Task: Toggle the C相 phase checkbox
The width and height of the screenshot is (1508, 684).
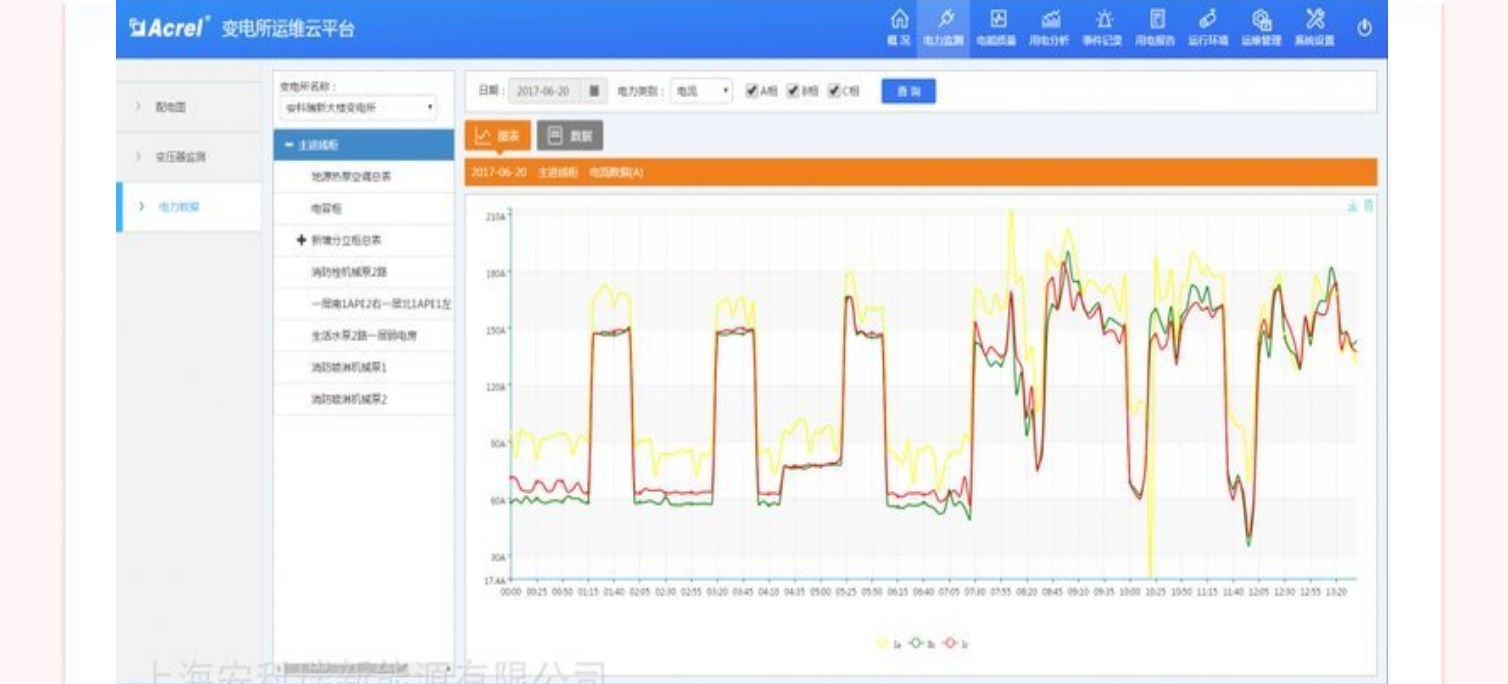Action: coord(834,91)
